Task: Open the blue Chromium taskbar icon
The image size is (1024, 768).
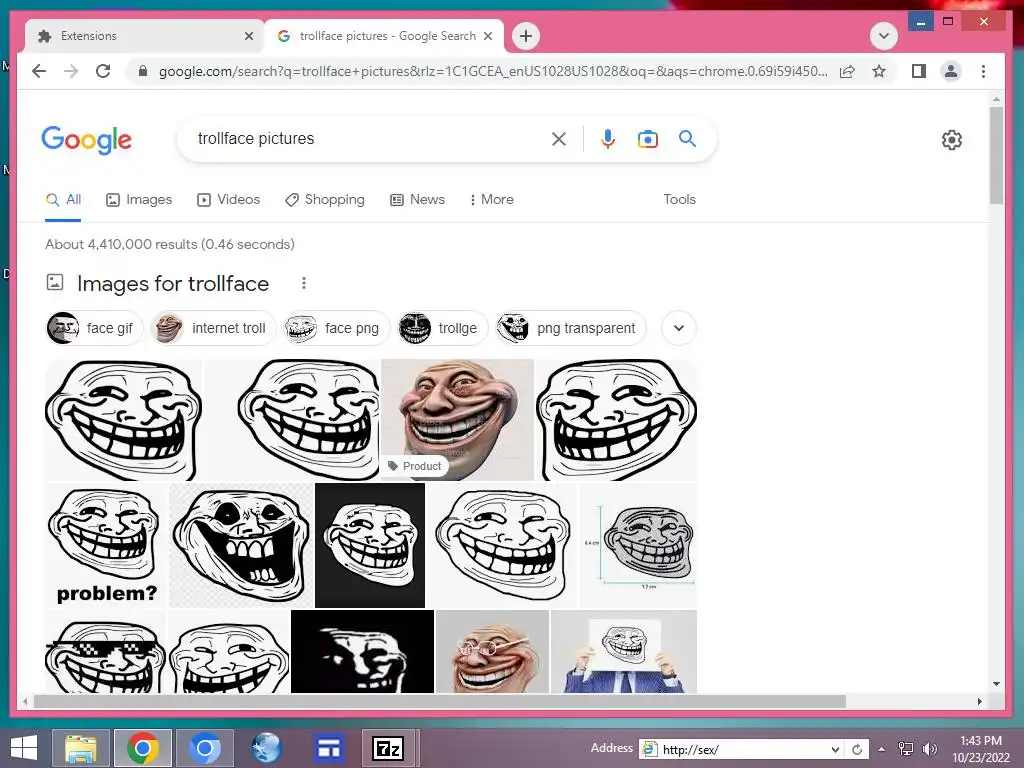Action: 204,748
